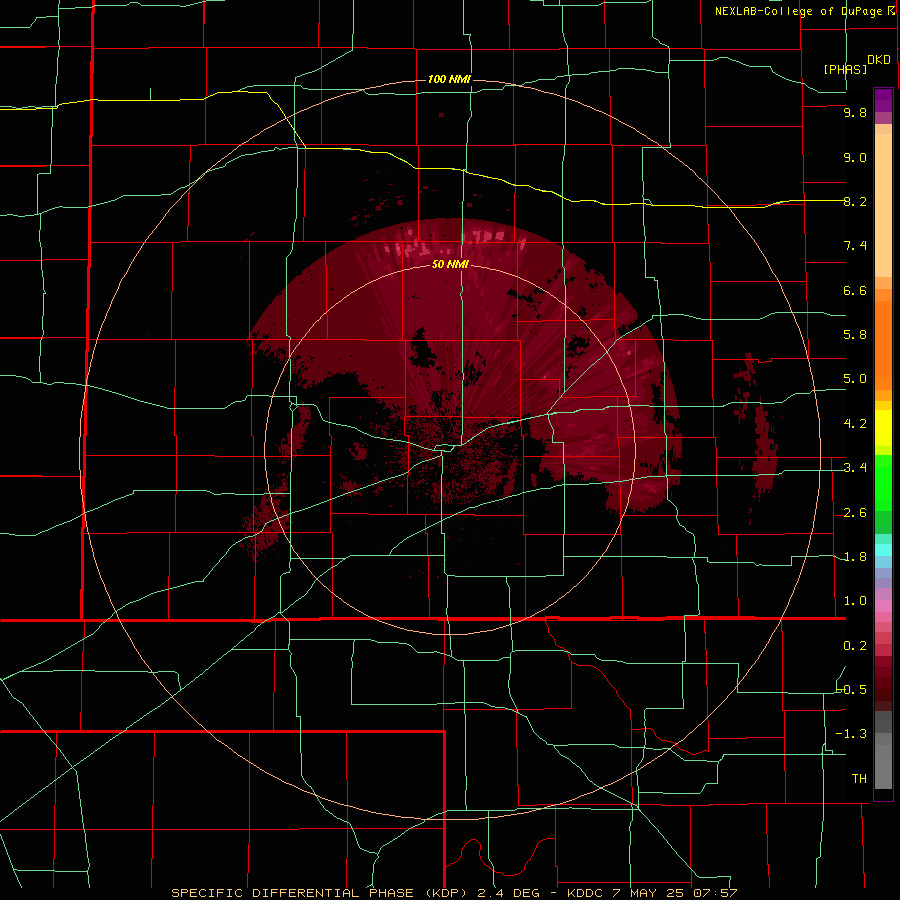The image size is (900, 900).
Task: Click the DKD label above the color scale
Action: tap(879, 60)
